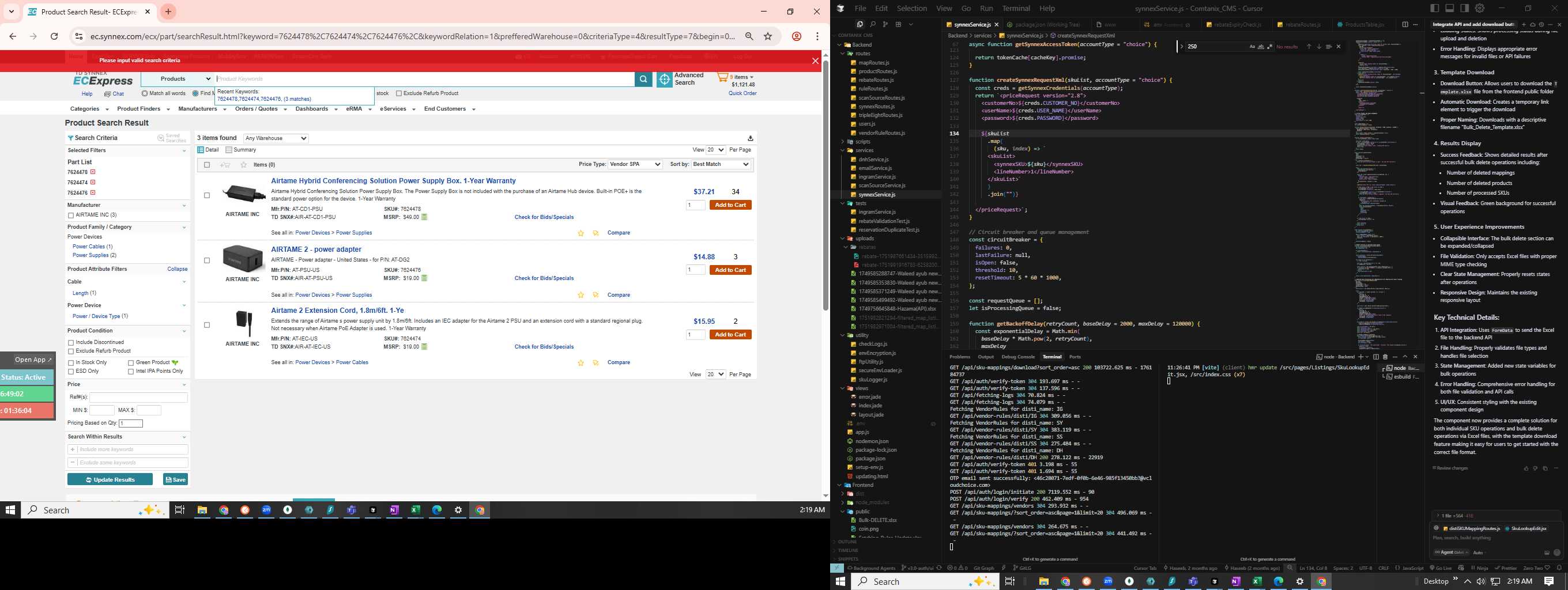Click the MSRP calculator icon for SKU 7624478
Screen dimensions: 1568x590
[x=424, y=217]
